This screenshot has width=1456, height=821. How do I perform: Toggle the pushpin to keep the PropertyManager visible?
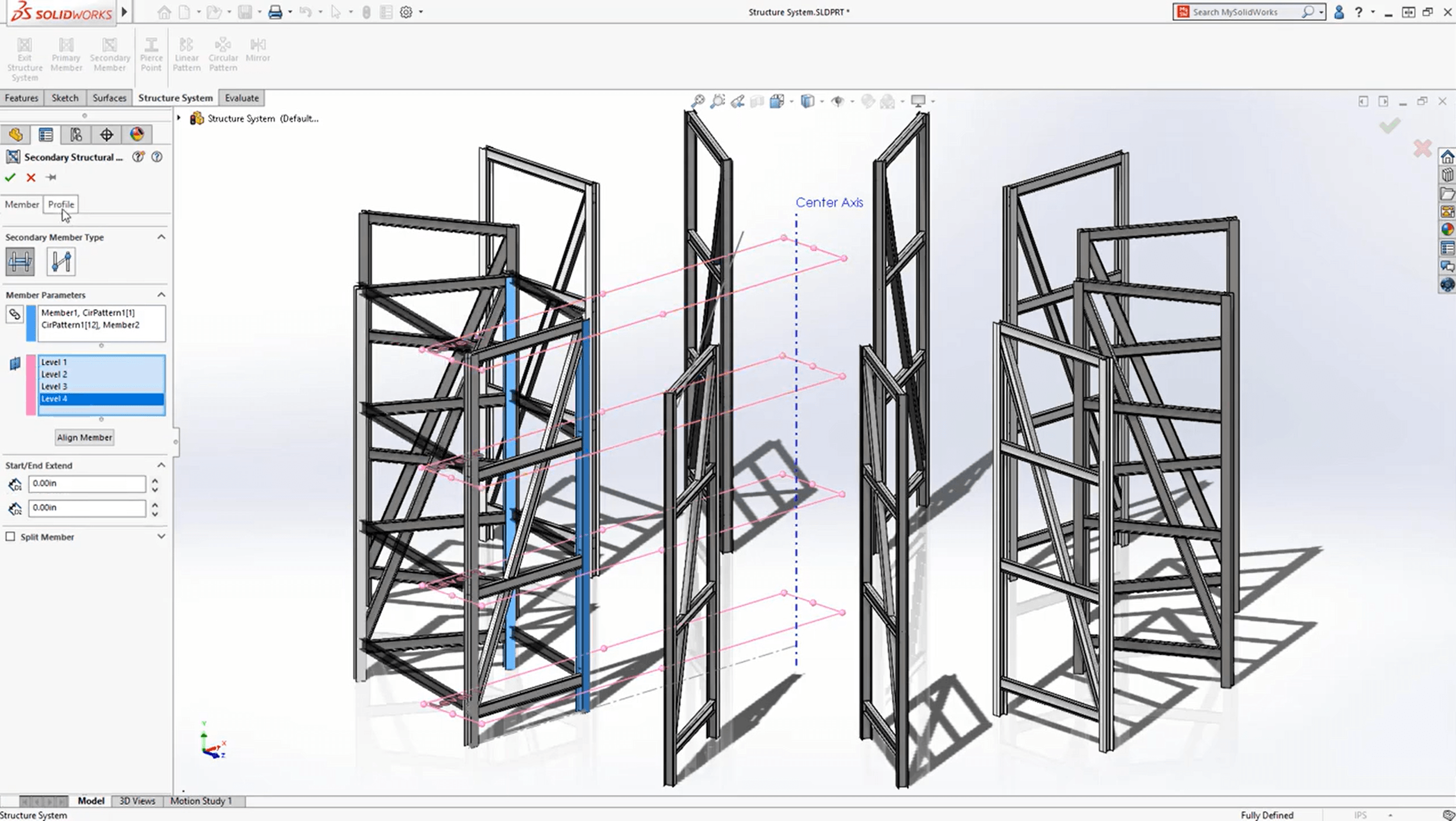coord(51,178)
